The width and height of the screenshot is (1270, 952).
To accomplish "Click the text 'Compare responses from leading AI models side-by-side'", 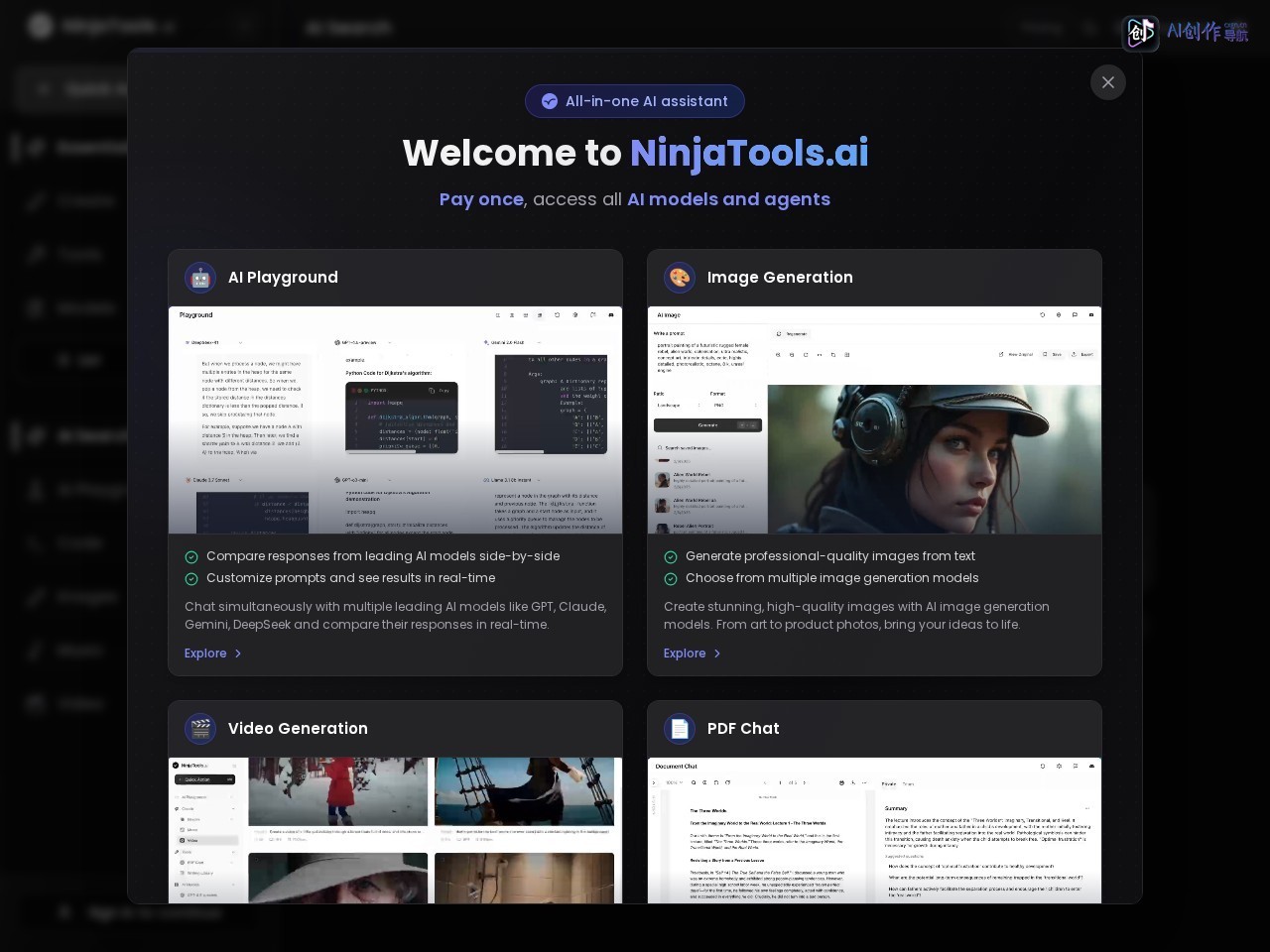I will pyautogui.click(x=383, y=556).
